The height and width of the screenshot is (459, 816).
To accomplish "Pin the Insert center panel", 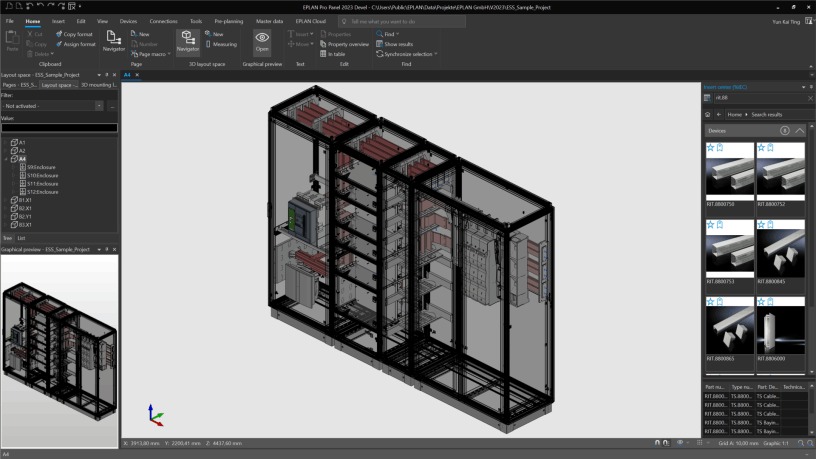I will click(811, 87).
